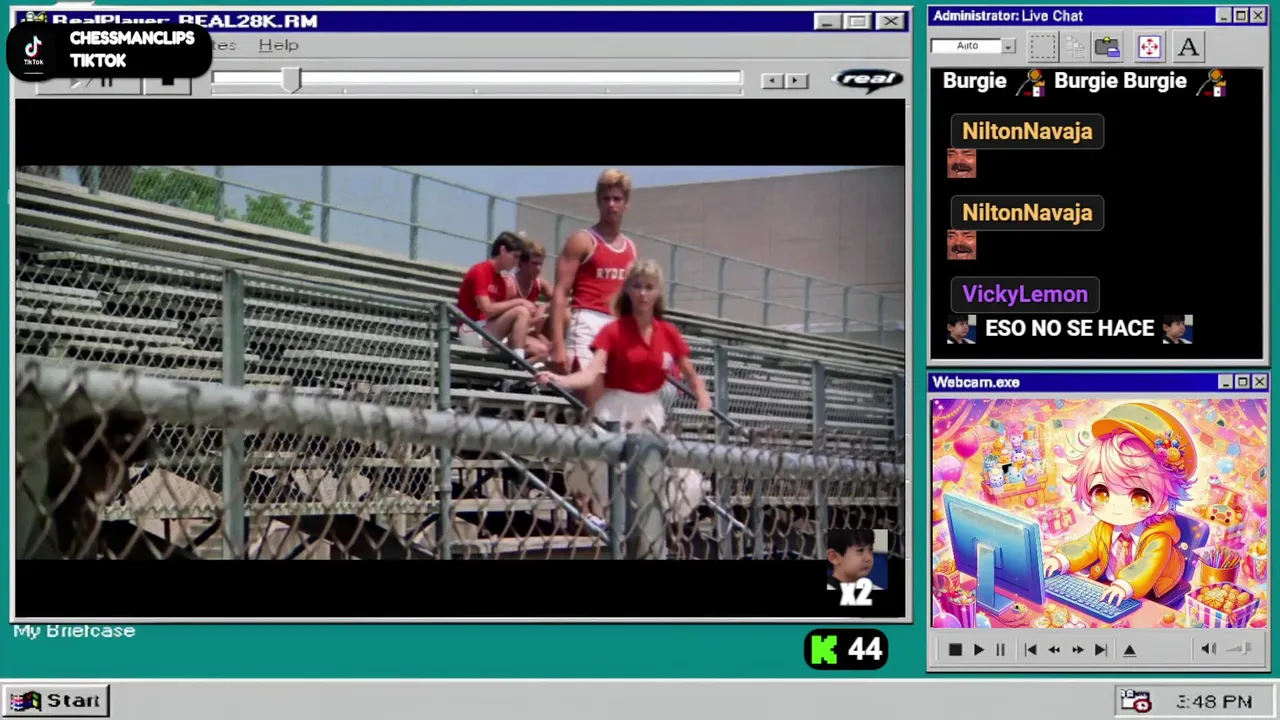Minimize the Webcam.exe window
The height and width of the screenshot is (720, 1280).
click(1225, 382)
